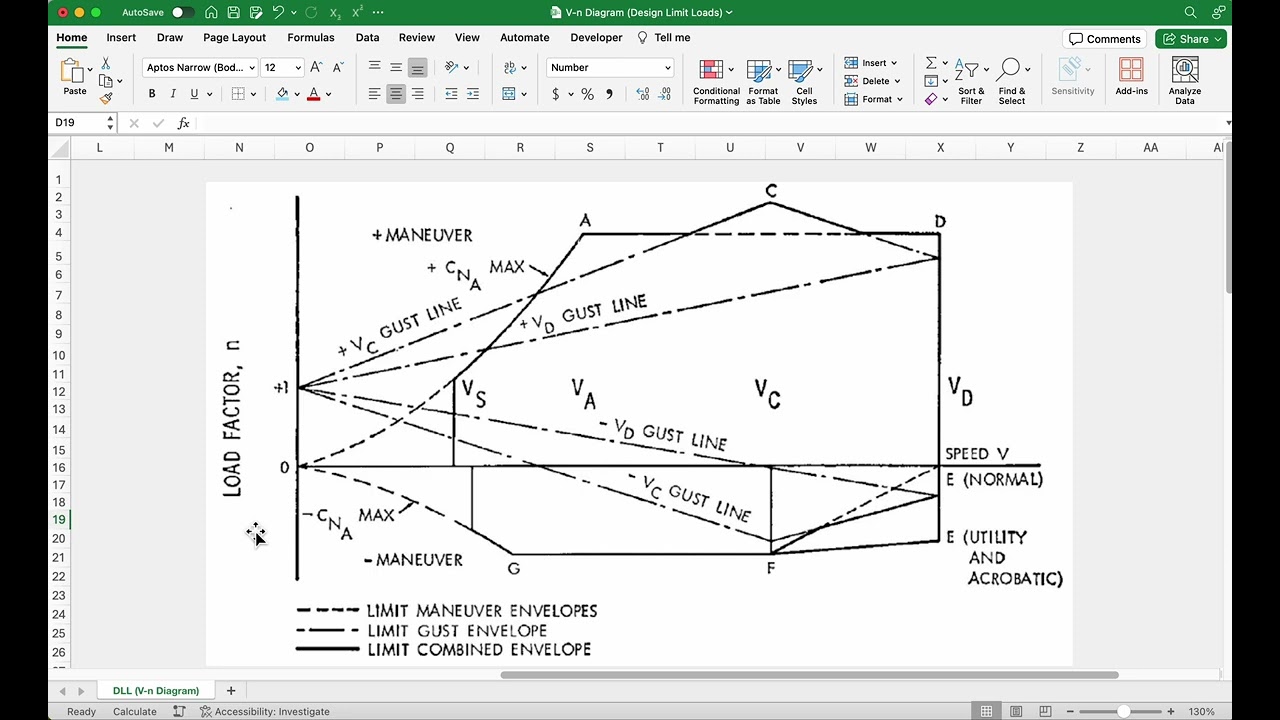Click the Format Painter brush icon
This screenshot has width=1280, height=720.
106,98
